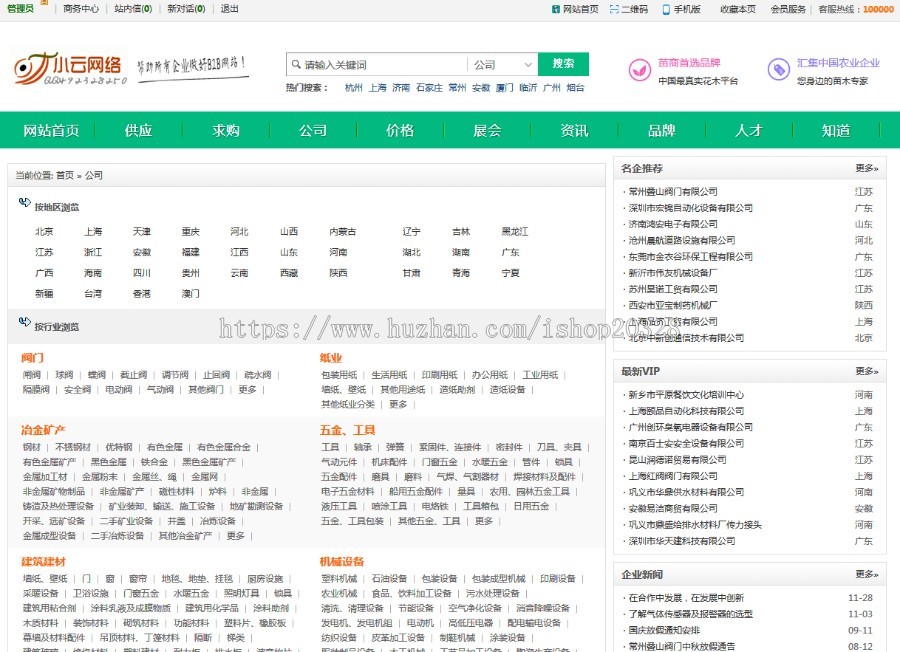Open the 资讯 section from the navbar

[574, 130]
